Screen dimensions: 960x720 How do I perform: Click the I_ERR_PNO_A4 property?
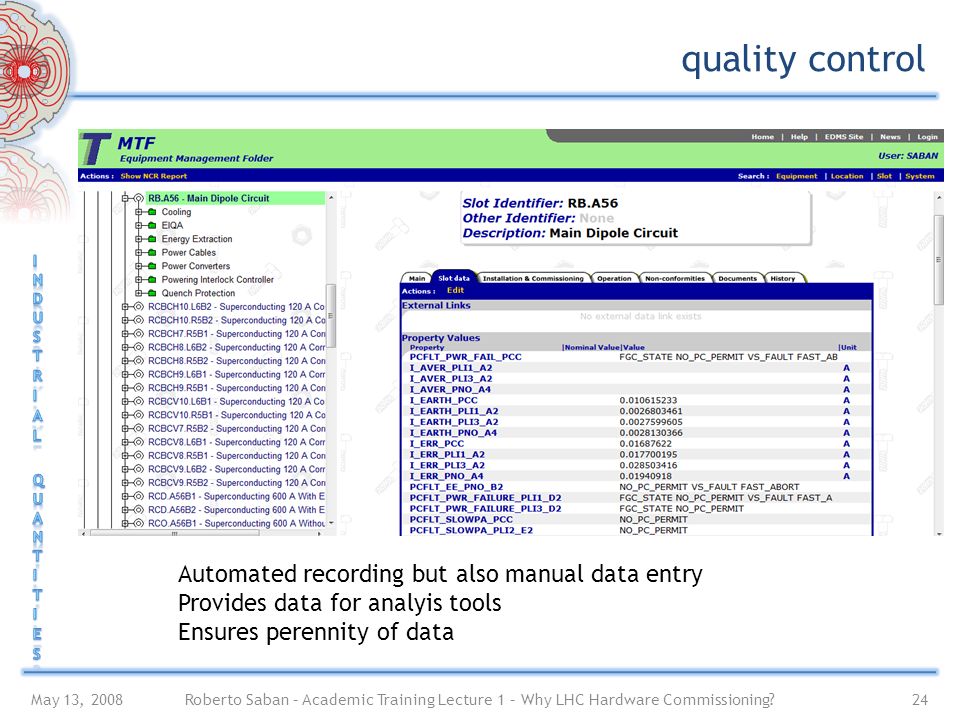pyautogui.click(x=446, y=476)
